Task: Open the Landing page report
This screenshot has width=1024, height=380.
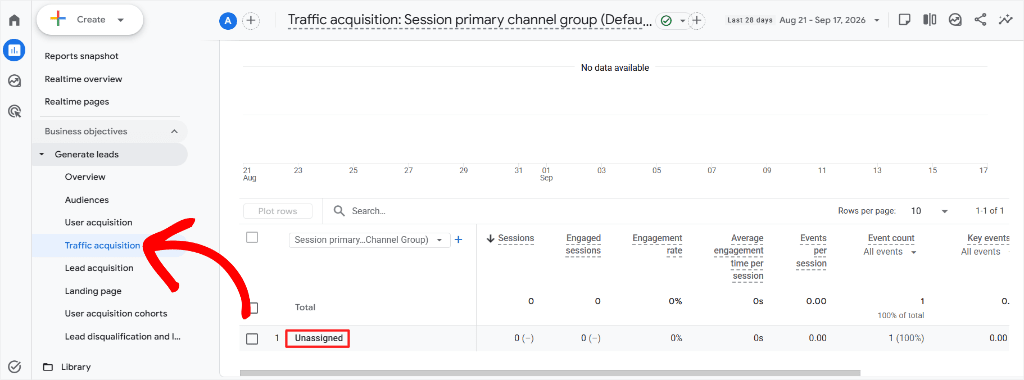Action: [x=93, y=291]
